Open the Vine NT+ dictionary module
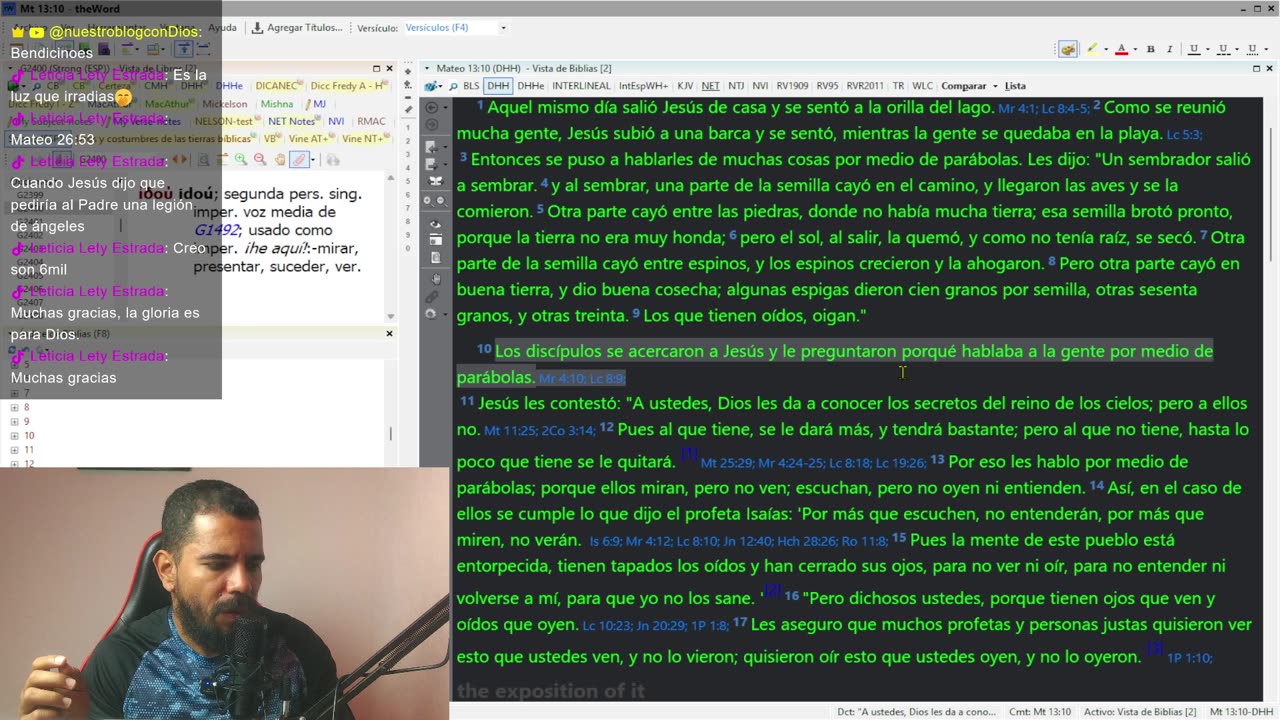 364,139
